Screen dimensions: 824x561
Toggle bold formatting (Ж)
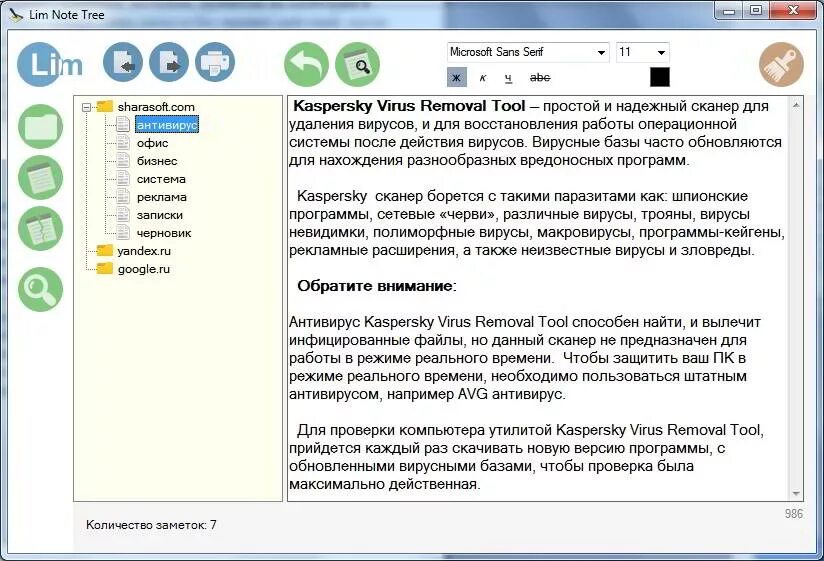click(x=457, y=78)
